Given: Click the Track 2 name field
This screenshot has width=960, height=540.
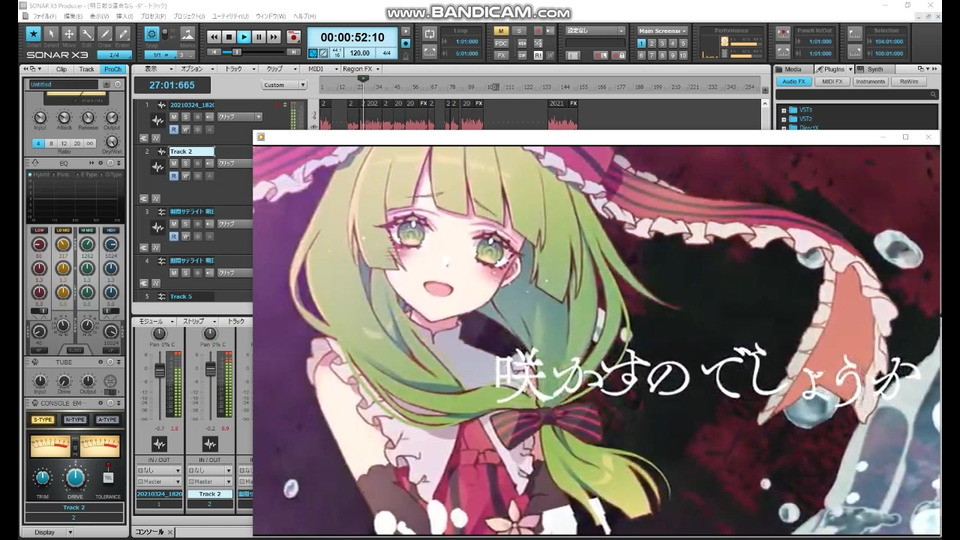Looking at the screenshot, I should click(x=192, y=151).
